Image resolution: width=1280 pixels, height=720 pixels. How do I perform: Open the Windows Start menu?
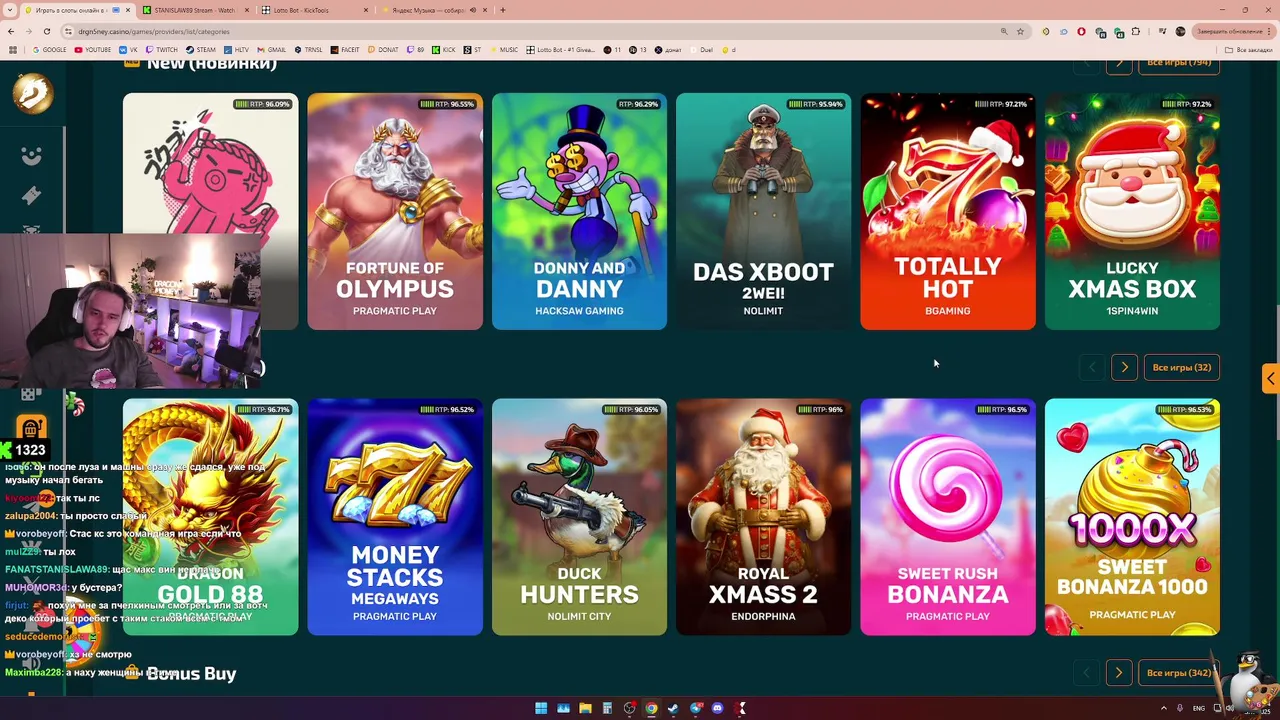(541, 708)
